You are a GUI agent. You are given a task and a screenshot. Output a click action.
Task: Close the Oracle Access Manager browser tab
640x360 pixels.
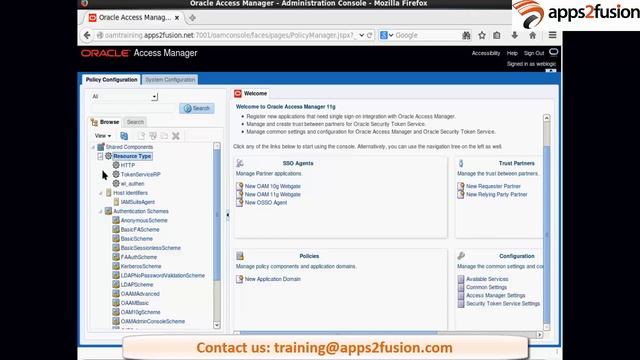coord(177,18)
